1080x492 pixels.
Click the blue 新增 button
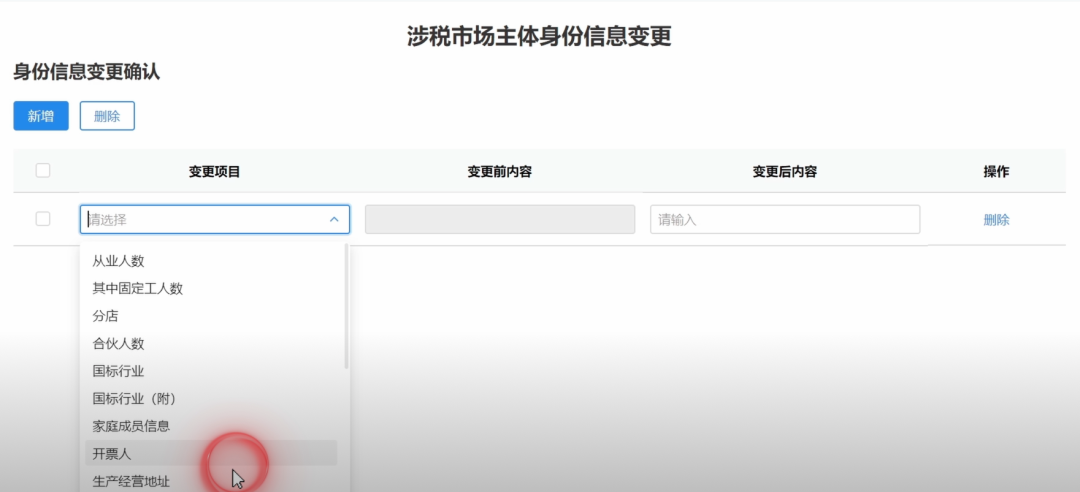tap(41, 116)
